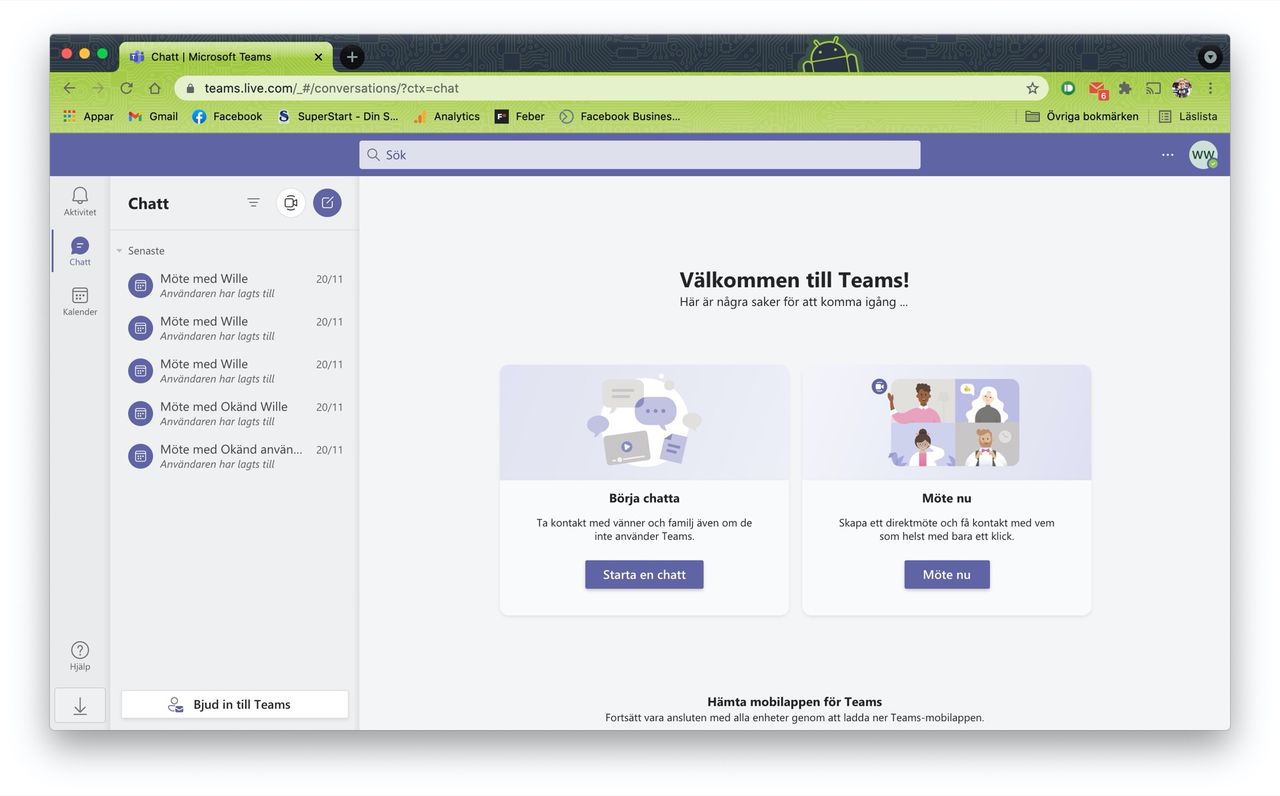Click the browser back arrow
Image resolution: width=1280 pixels, height=796 pixels.
tap(69, 88)
